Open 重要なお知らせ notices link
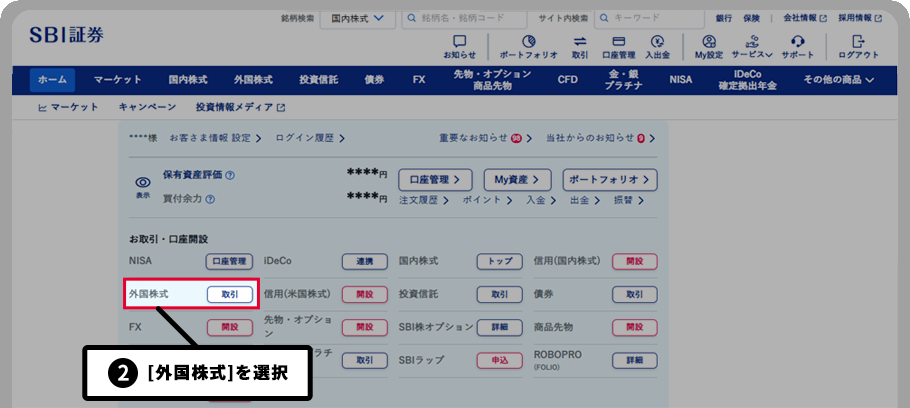 coord(486,138)
